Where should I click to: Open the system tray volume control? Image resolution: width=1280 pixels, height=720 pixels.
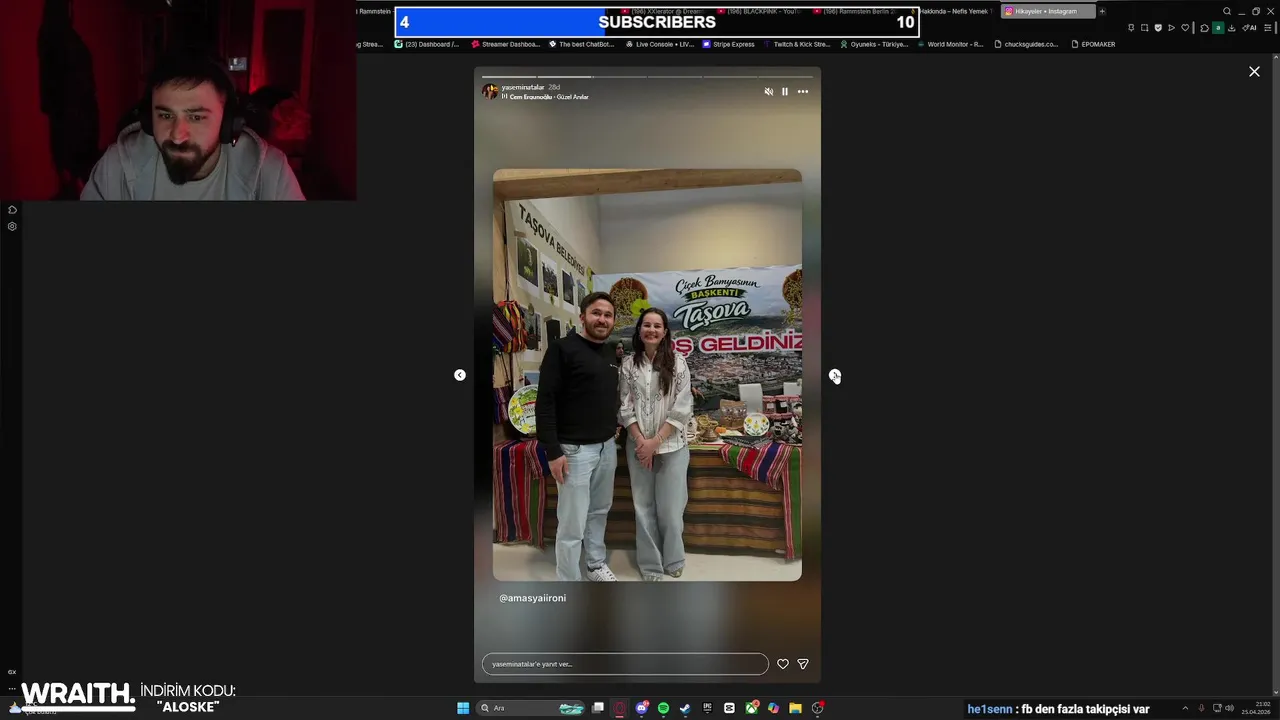pyautogui.click(x=1229, y=708)
